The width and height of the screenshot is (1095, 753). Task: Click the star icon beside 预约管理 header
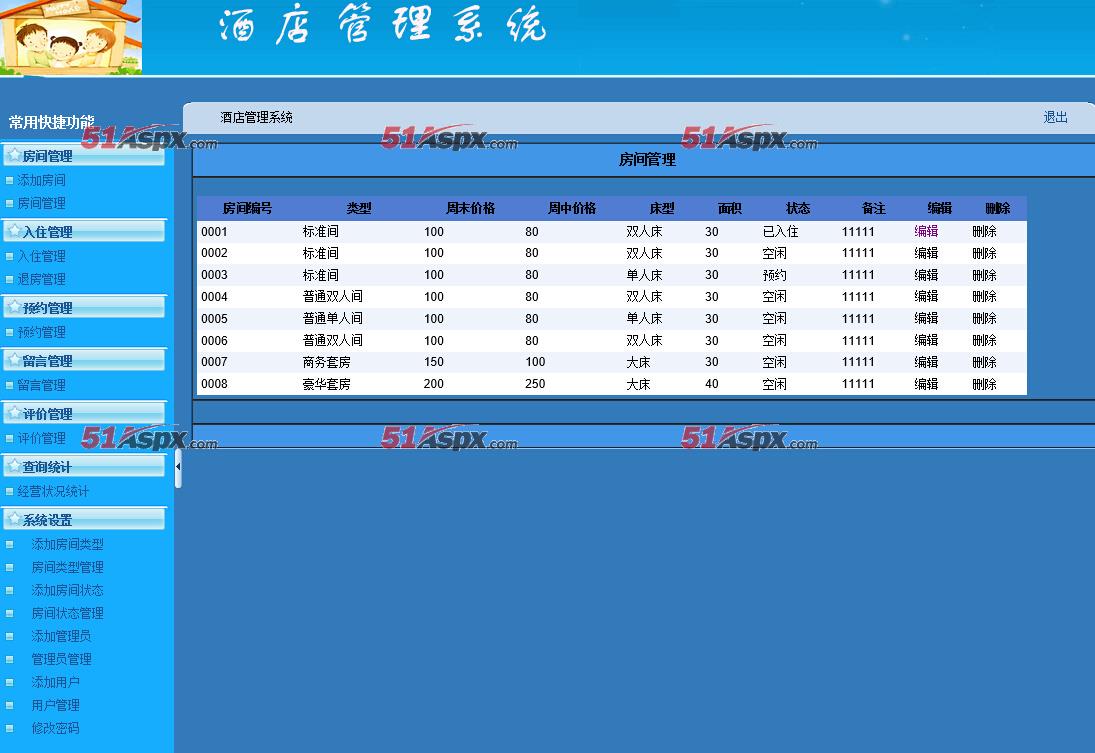tap(13, 307)
